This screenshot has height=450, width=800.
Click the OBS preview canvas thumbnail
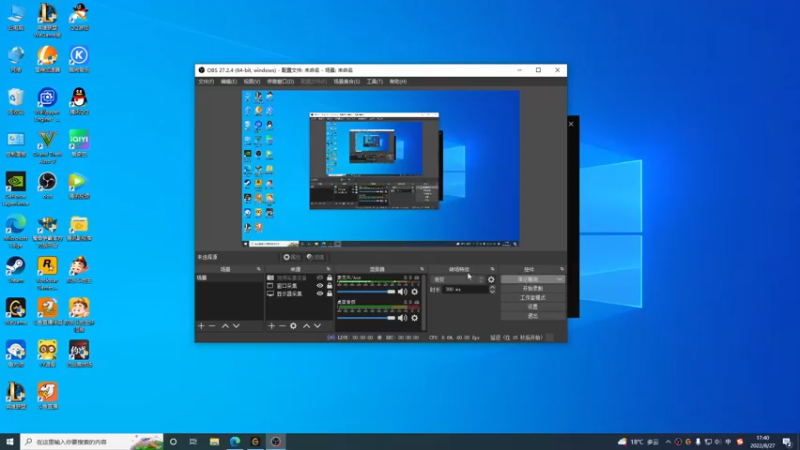tap(381, 169)
